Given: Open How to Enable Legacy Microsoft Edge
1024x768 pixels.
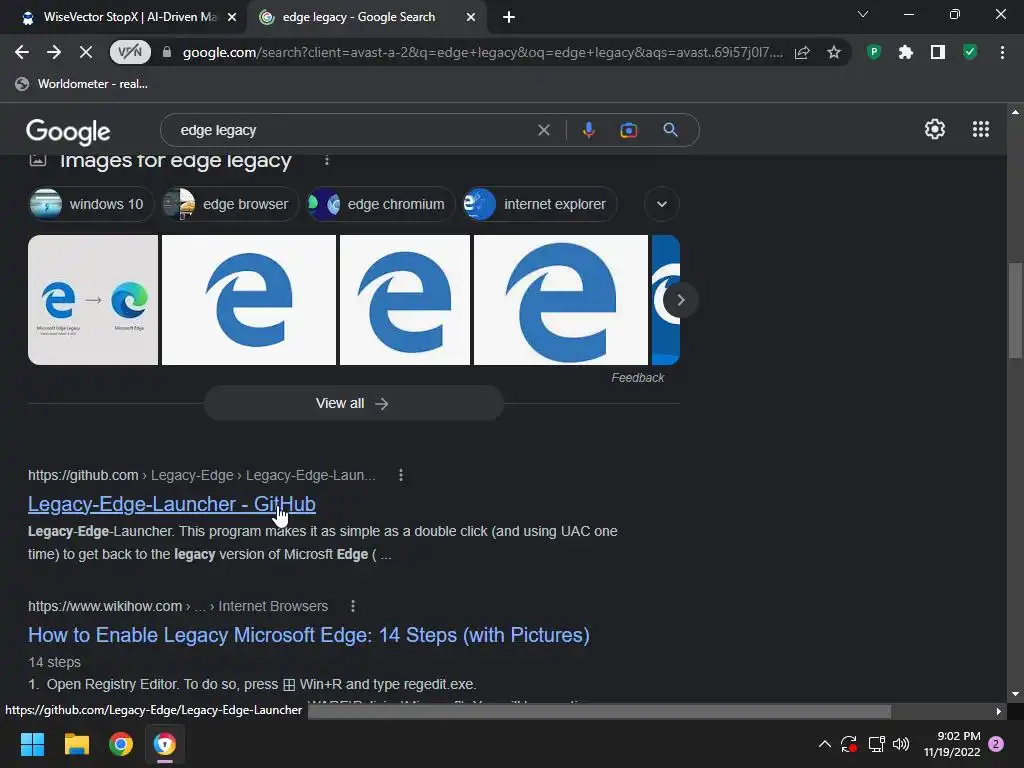Looking at the screenshot, I should pyautogui.click(x=309, y=635).
